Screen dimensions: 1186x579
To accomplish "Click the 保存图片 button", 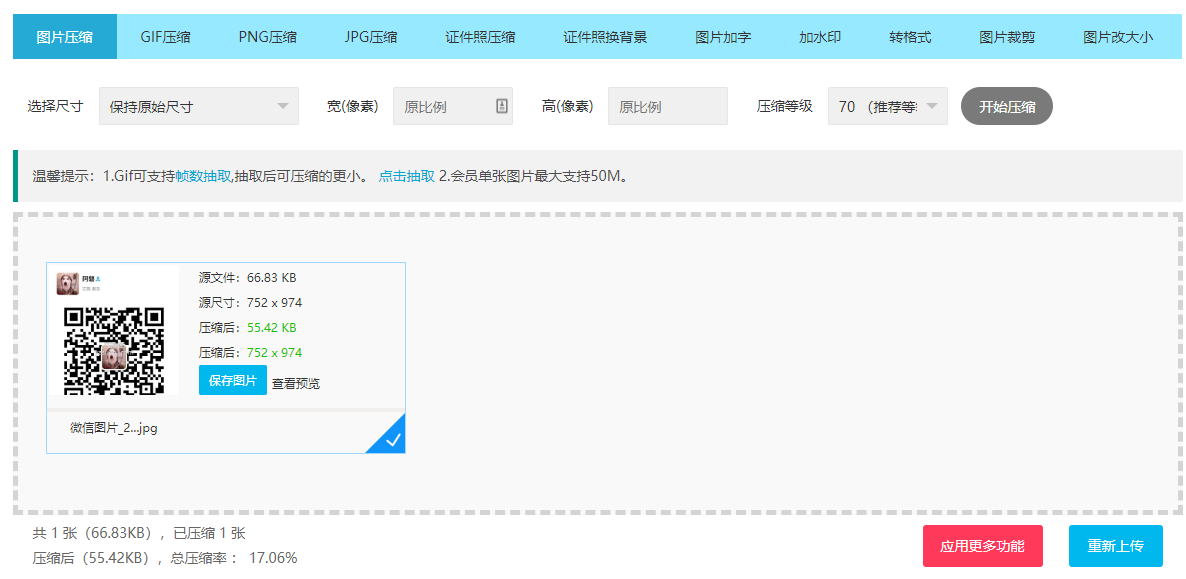I will pyautogui.click(x=233, y=380).
